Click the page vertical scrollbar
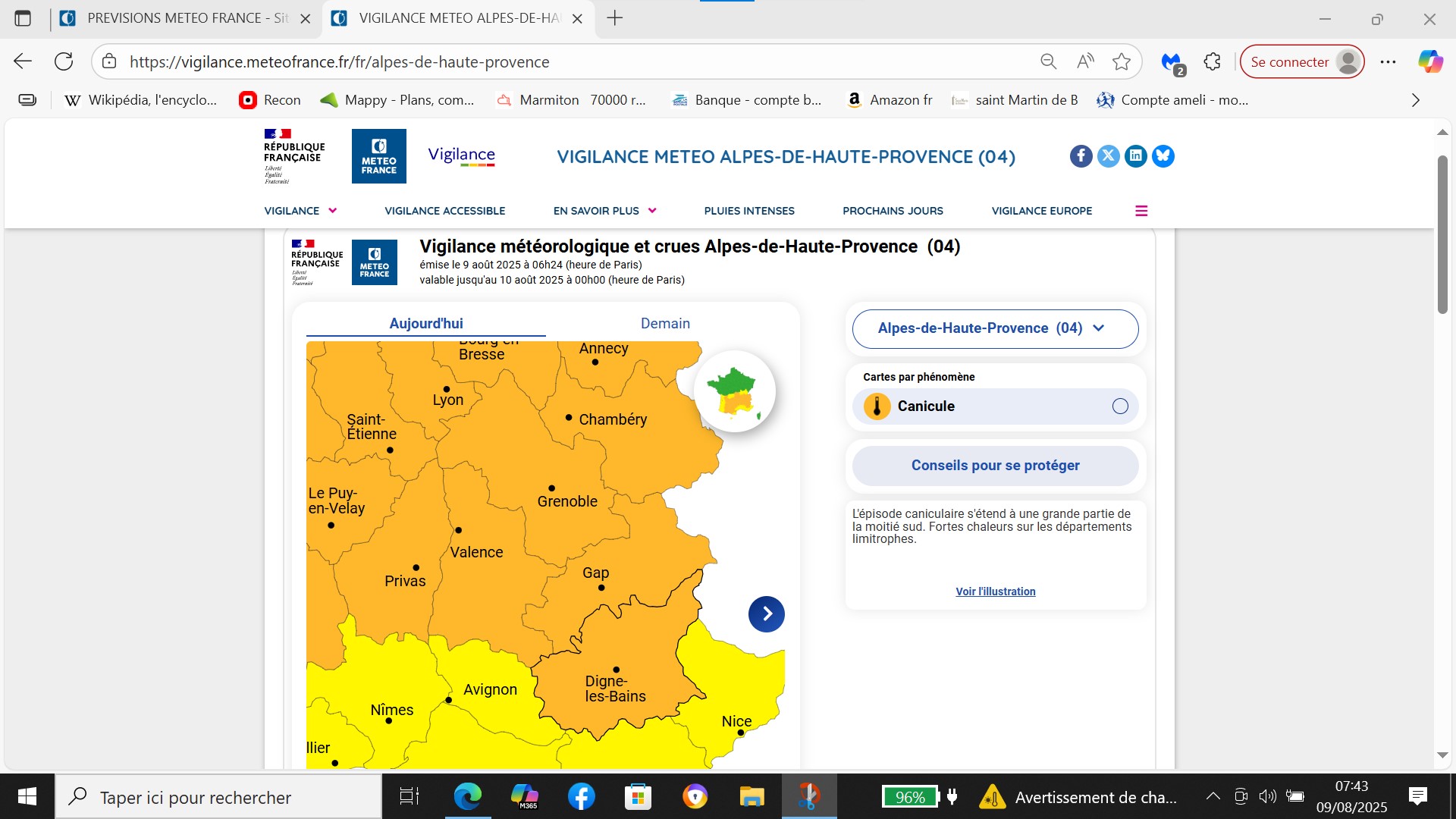This screenshot has height=819, width=1456. (x=1442, y=235)
